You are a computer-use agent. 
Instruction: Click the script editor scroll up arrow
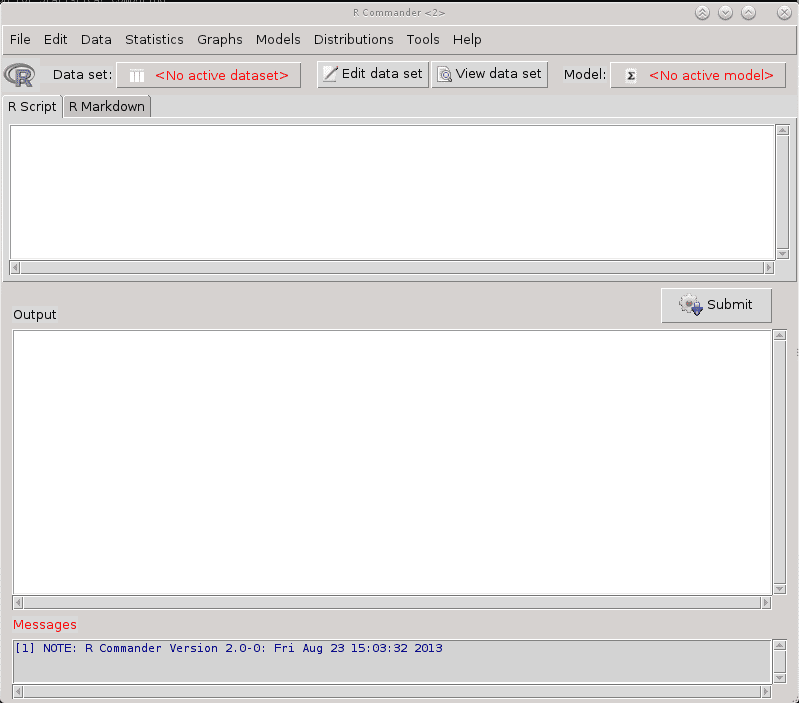783,130
